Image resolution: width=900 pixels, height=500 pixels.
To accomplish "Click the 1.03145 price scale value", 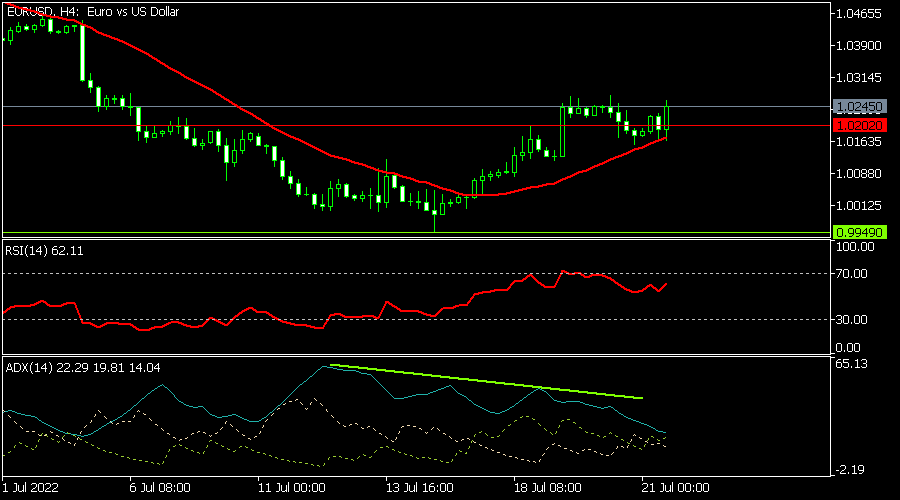I will [x=859, y=77].
